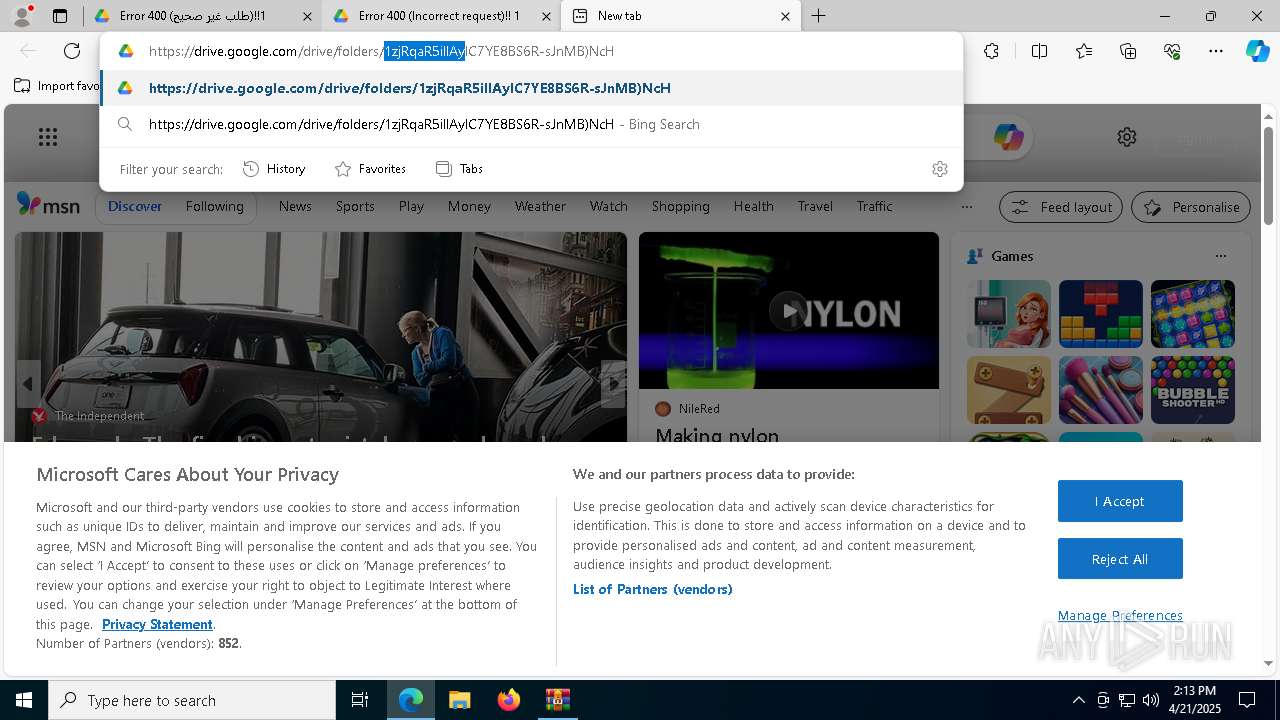Open more MSN navigation categories ellipsis
1280x720 pixels.
point(966,207)
